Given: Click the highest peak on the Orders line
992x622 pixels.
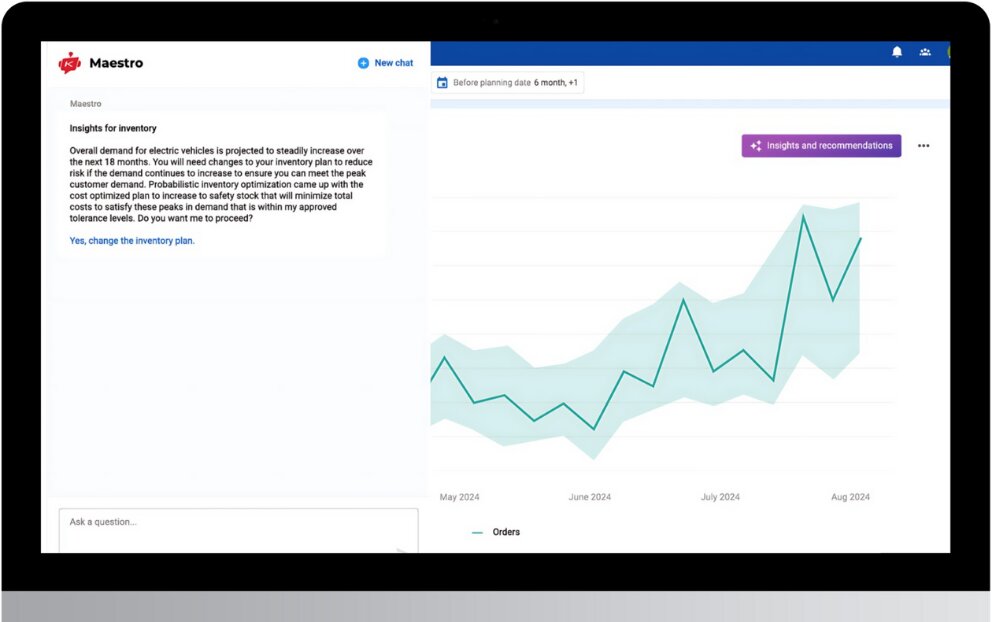Looking at the screenshot, I should click(802, 216).
